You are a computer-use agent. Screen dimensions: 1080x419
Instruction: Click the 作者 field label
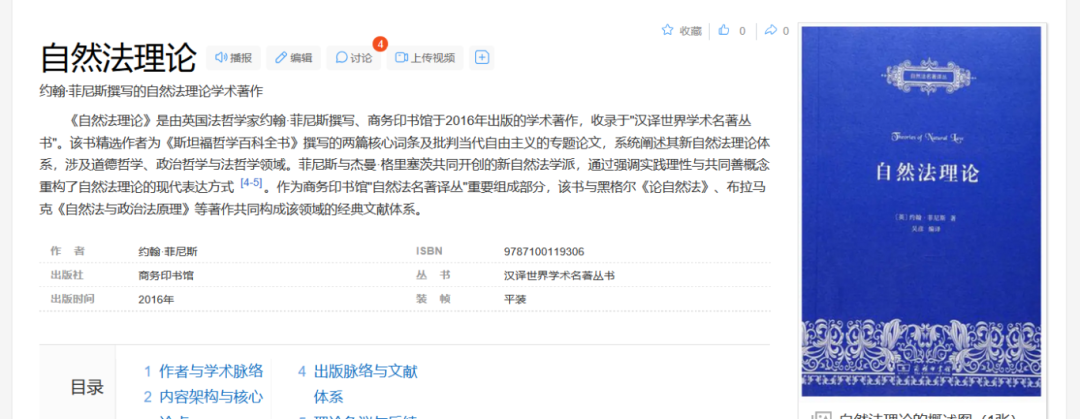68,252
